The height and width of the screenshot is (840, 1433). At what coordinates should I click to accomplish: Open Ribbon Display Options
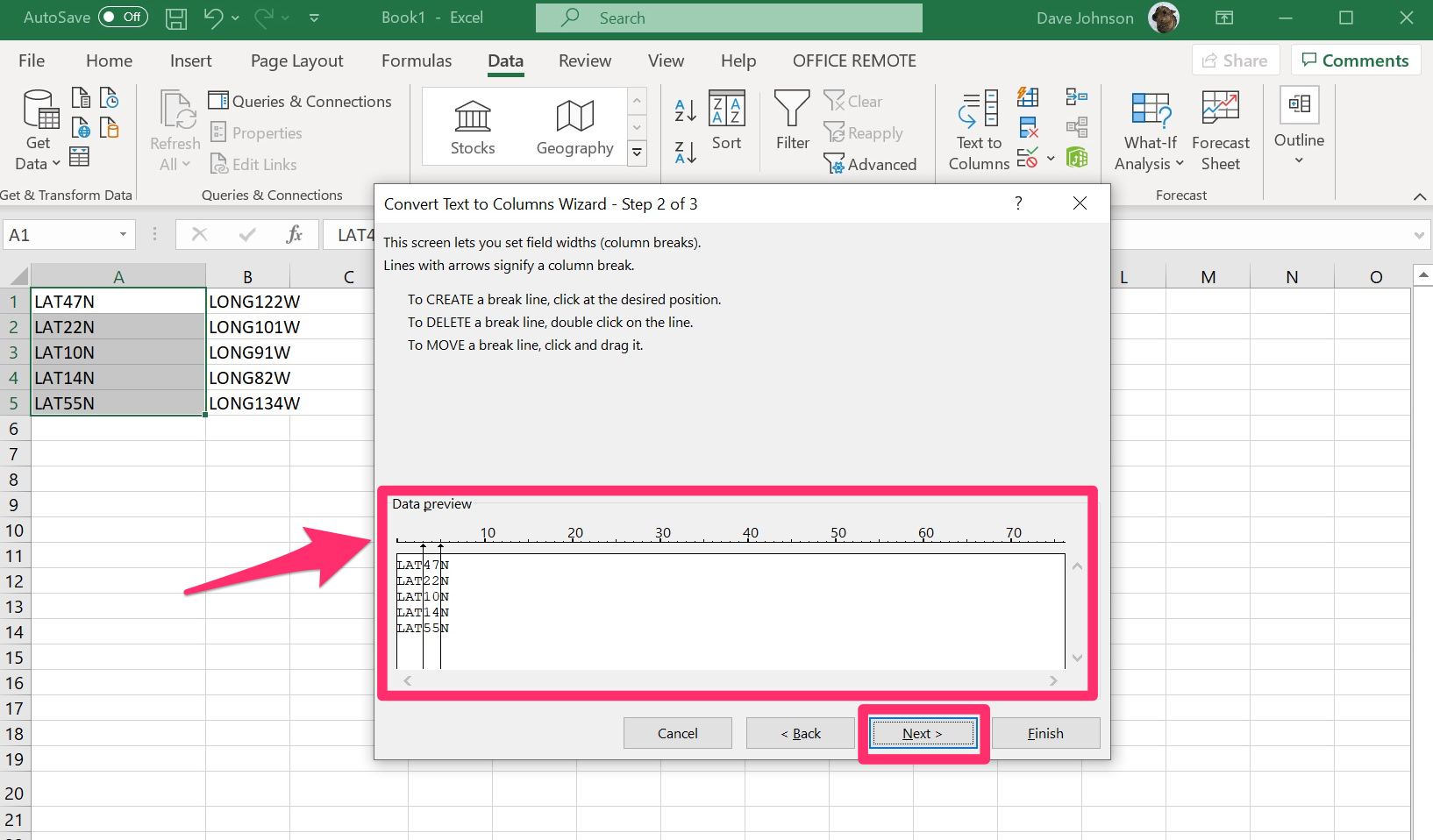(1224, 18)
